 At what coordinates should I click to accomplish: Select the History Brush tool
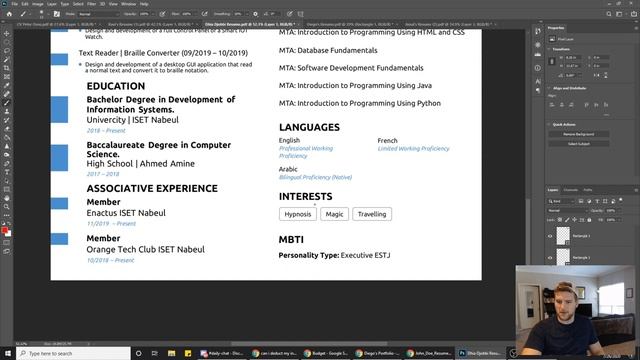7,120
